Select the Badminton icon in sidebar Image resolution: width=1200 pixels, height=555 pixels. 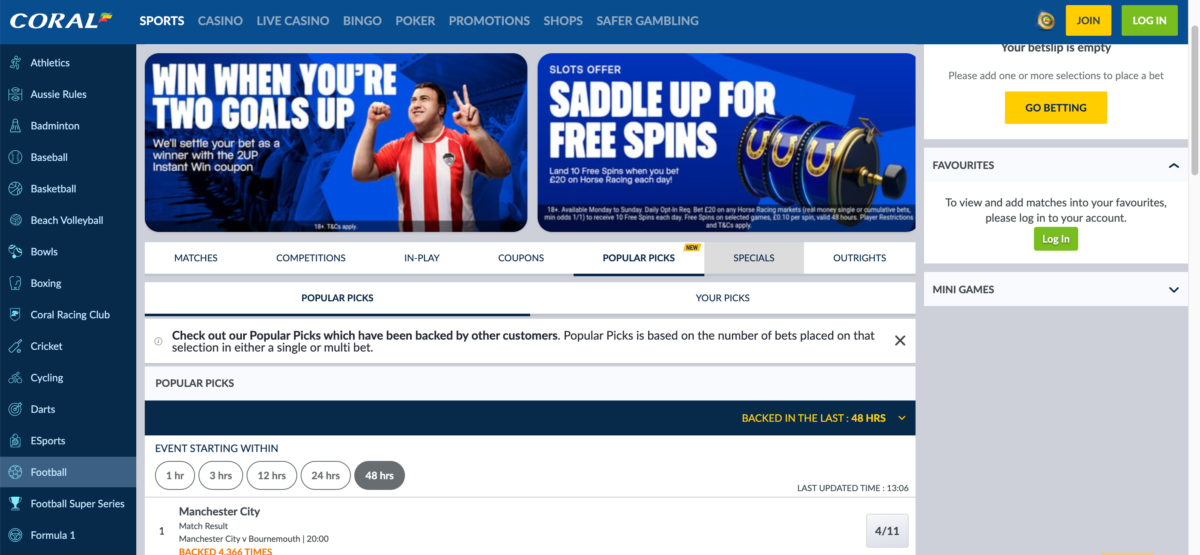coord(15,126)
